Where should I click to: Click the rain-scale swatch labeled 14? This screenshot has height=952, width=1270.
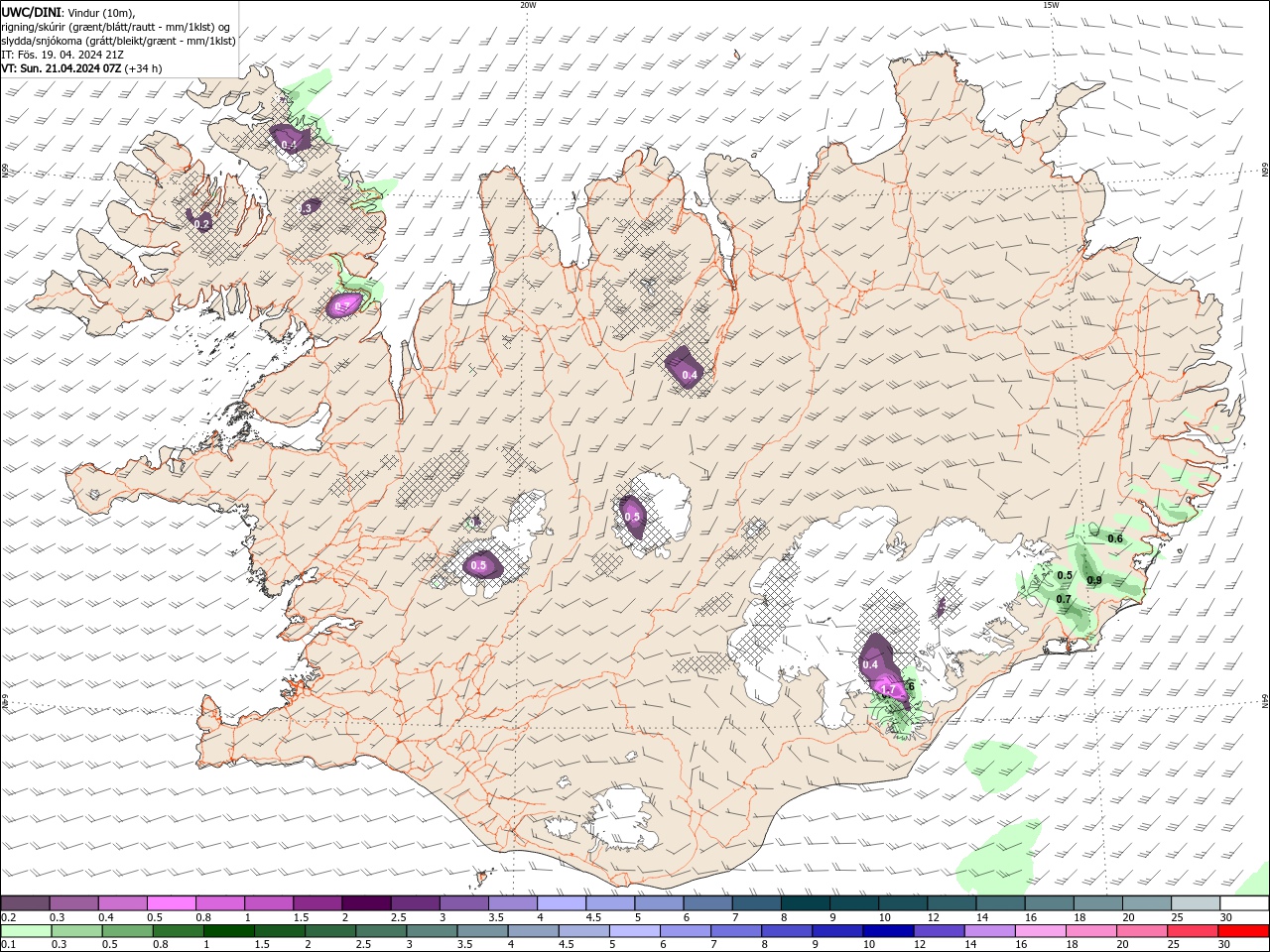[989, 931]
